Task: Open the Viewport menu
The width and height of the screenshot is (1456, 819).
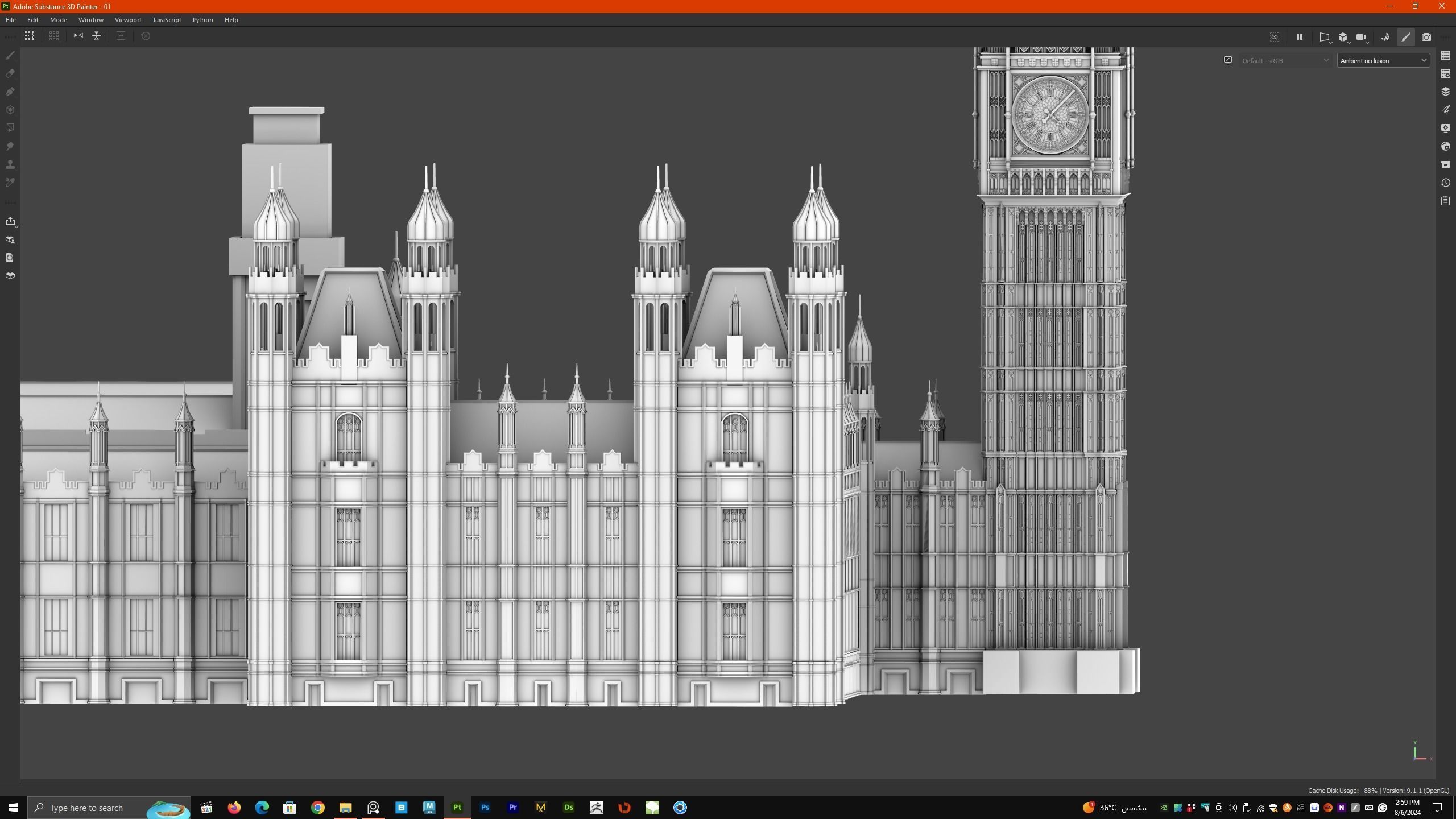Action: (x=128, y=20)
